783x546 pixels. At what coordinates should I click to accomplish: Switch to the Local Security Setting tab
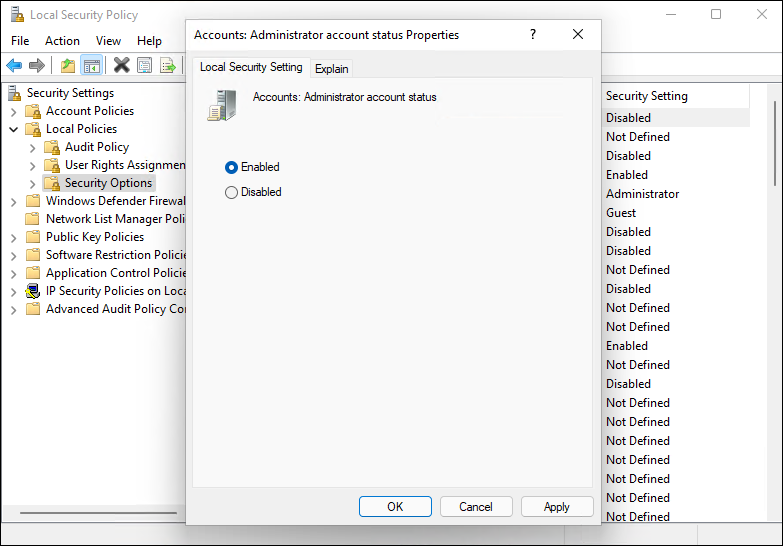click(x=251, y=67)
